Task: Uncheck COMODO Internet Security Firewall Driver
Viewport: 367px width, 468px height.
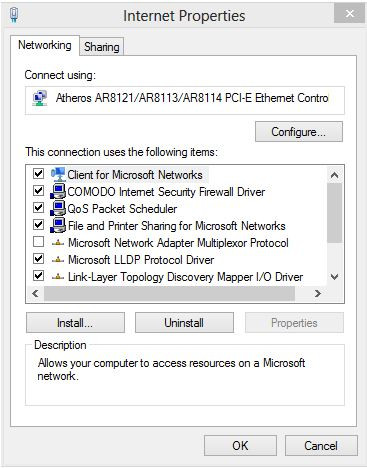Action: coord(39,191)
